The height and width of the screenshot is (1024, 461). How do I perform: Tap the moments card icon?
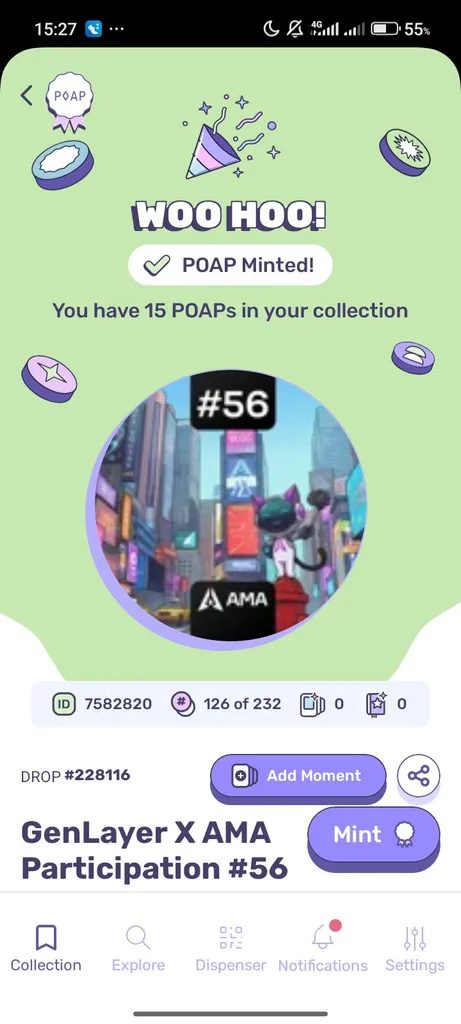point(311,704)
